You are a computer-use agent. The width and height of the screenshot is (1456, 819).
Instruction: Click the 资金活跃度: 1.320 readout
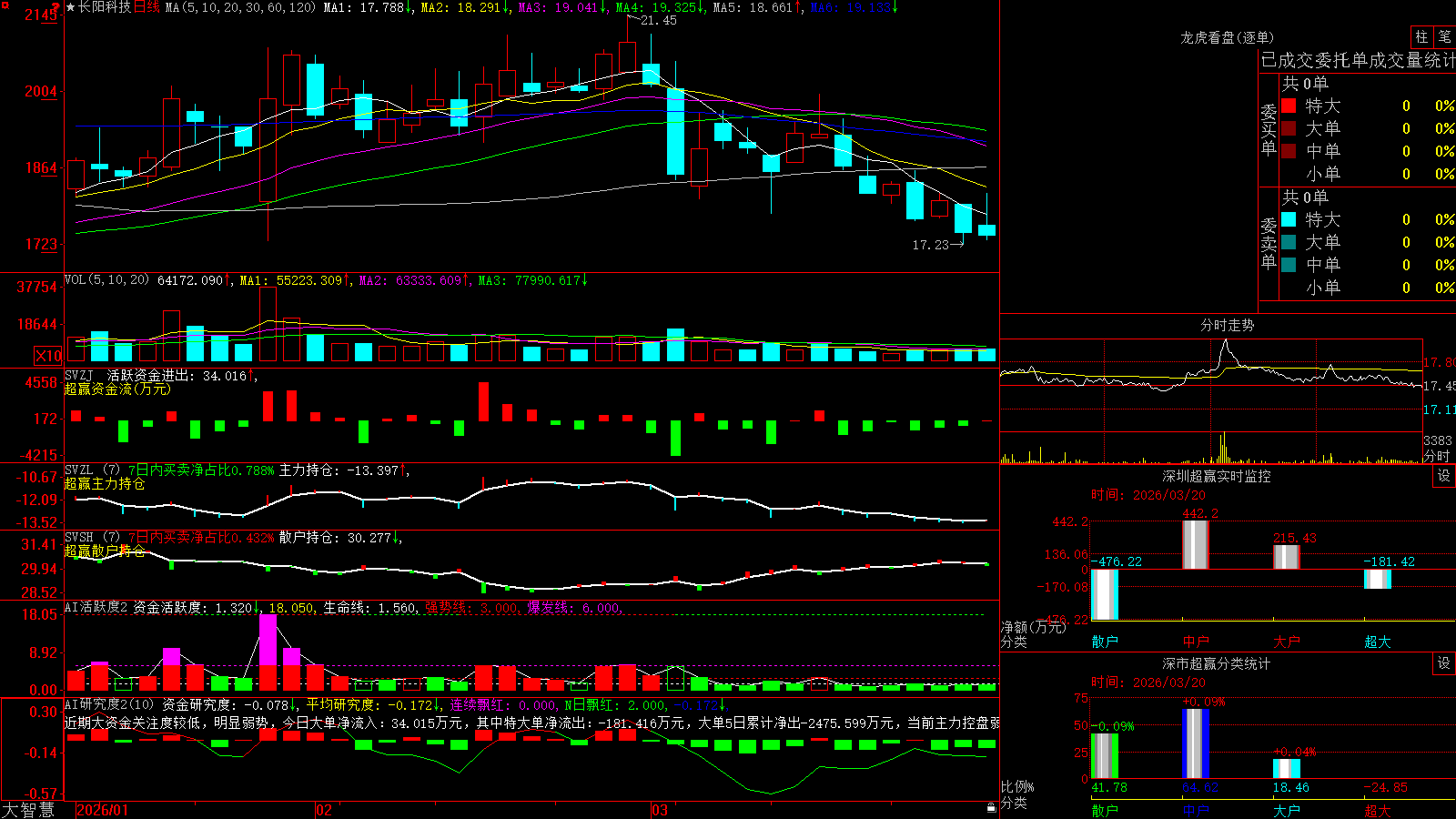[x=193, y=607]
